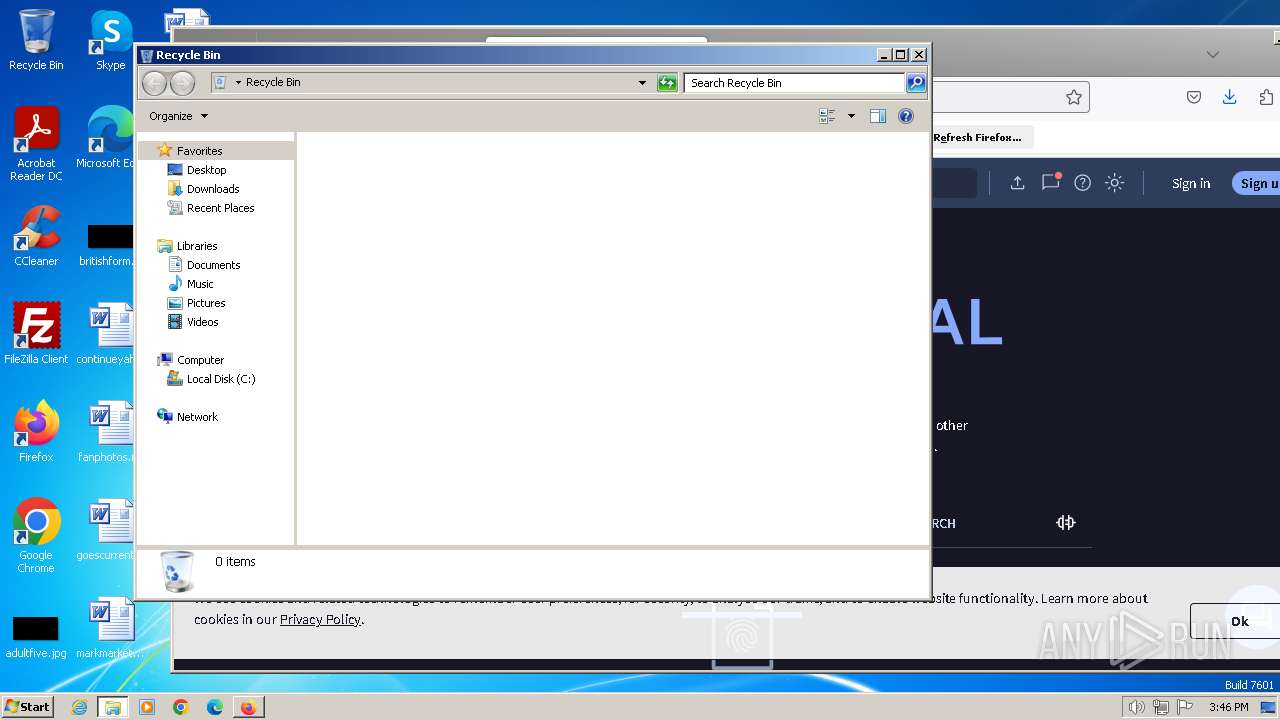Open Documents library
This screenshot has height=720, width=1280.
[213, 265]
